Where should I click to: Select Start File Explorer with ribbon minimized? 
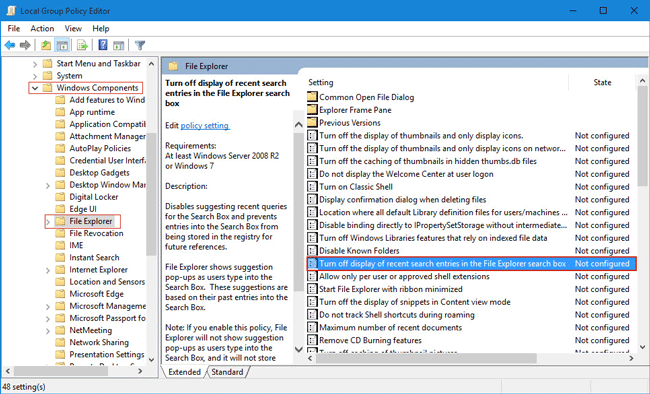[x=390, y=289]
